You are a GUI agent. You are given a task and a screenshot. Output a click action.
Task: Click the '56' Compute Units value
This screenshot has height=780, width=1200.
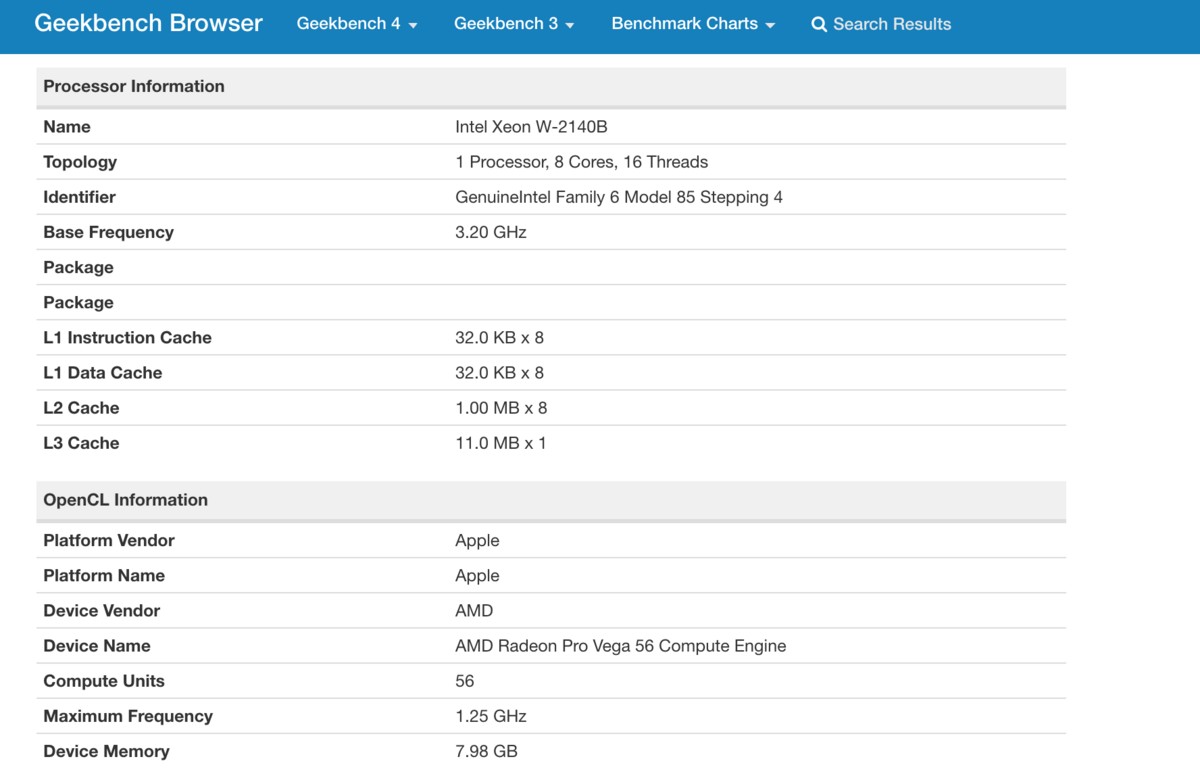[x=464, y=681]
